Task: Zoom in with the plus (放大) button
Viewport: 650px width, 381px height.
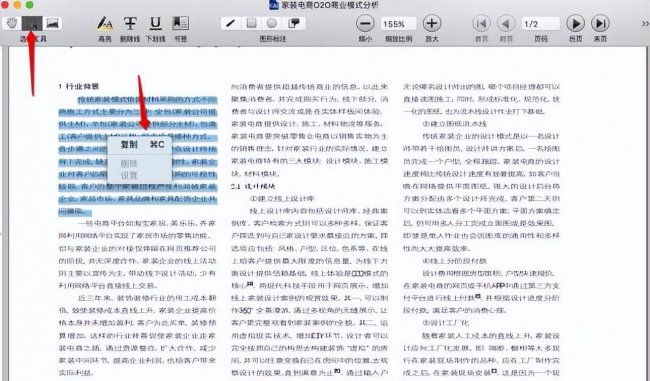Action: coord(432,24)
